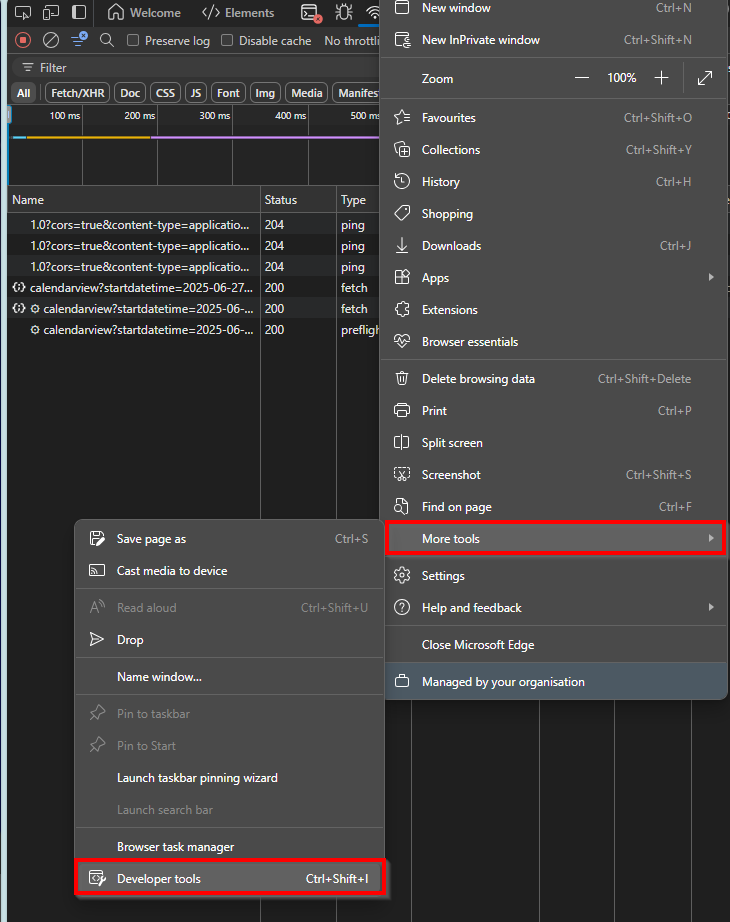Screen dimensions: 730x922
Task: Expand Help and feedback submenu
Action: pyautogui.click(x=555, y=607)
